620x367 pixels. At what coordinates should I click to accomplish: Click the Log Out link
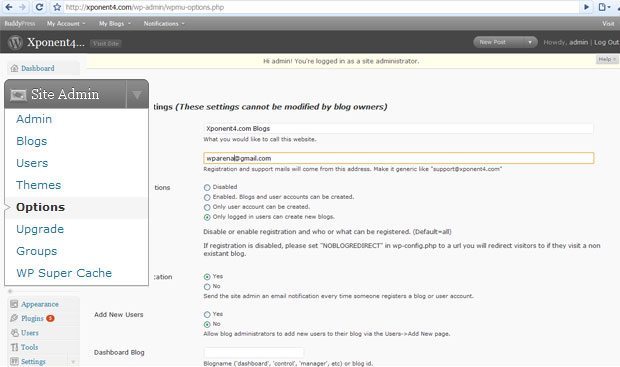(607, 42)
